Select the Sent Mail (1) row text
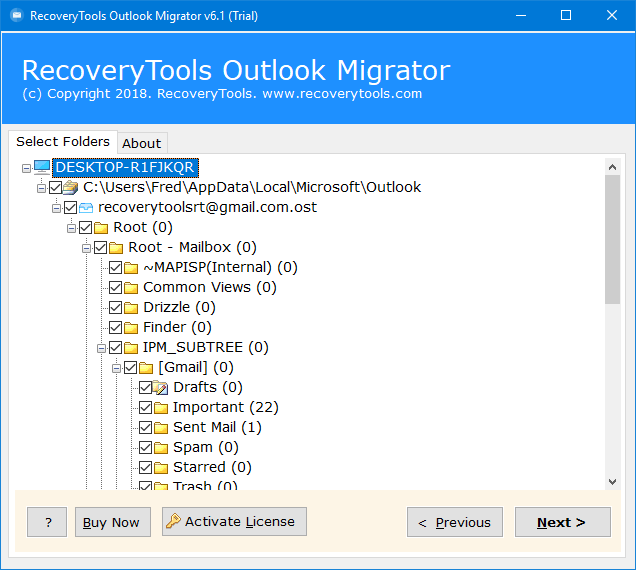The image size is (636, 570). click(217, 428)
